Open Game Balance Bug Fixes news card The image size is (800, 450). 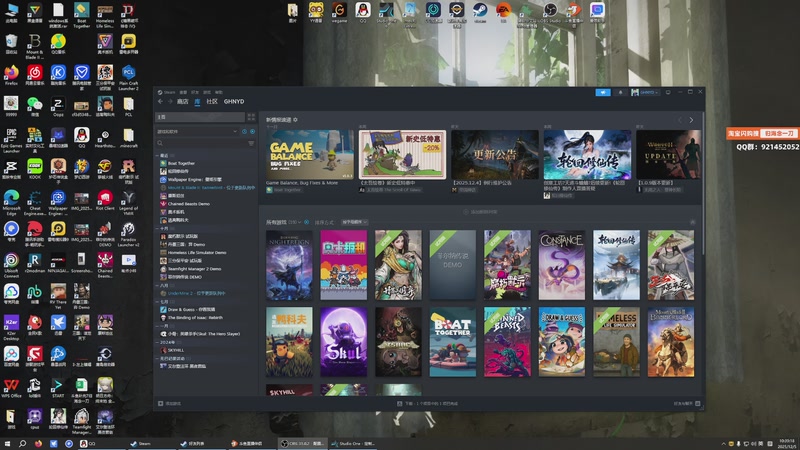[309, 155]
